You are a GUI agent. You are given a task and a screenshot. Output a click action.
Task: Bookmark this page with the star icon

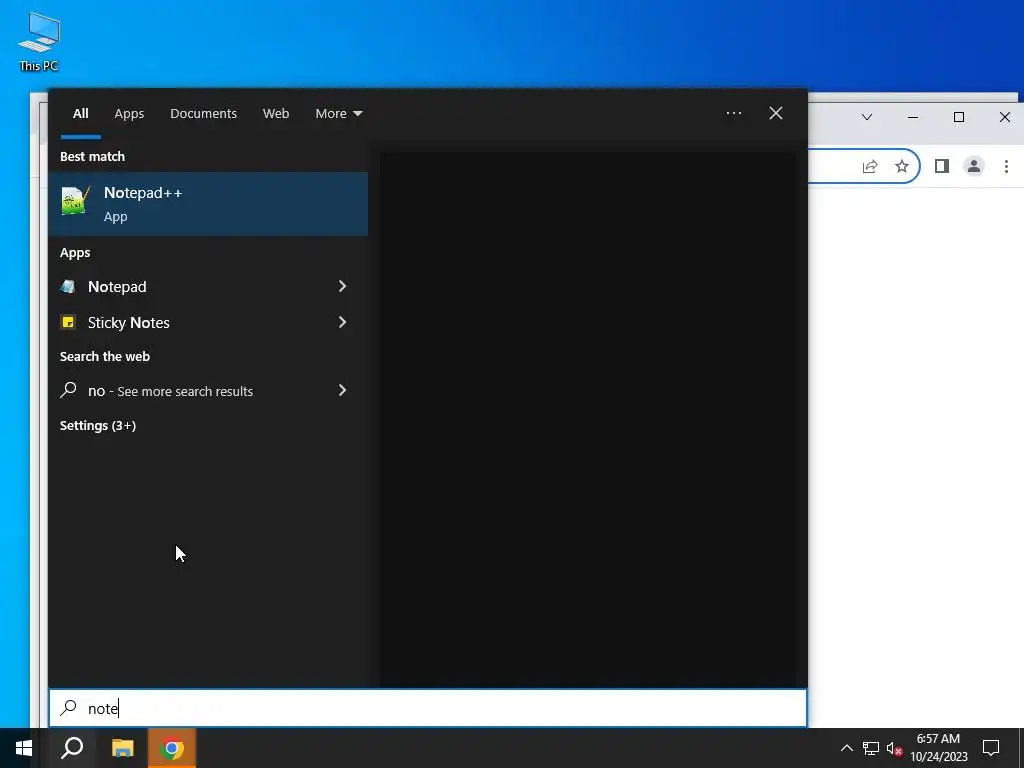[902, 167]
